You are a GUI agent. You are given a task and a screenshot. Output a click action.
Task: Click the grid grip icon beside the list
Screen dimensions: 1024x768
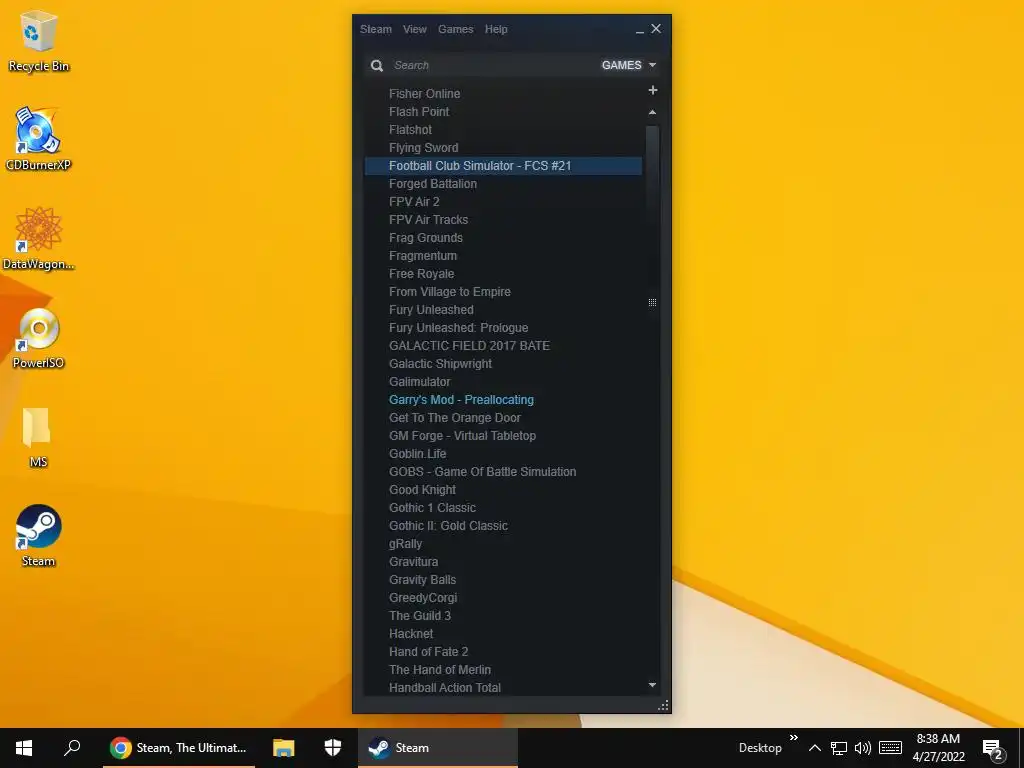coord(652,302)
